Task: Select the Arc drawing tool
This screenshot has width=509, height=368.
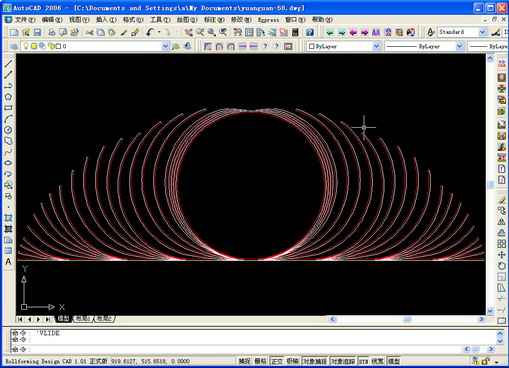Action: click(x=8, y=119)
